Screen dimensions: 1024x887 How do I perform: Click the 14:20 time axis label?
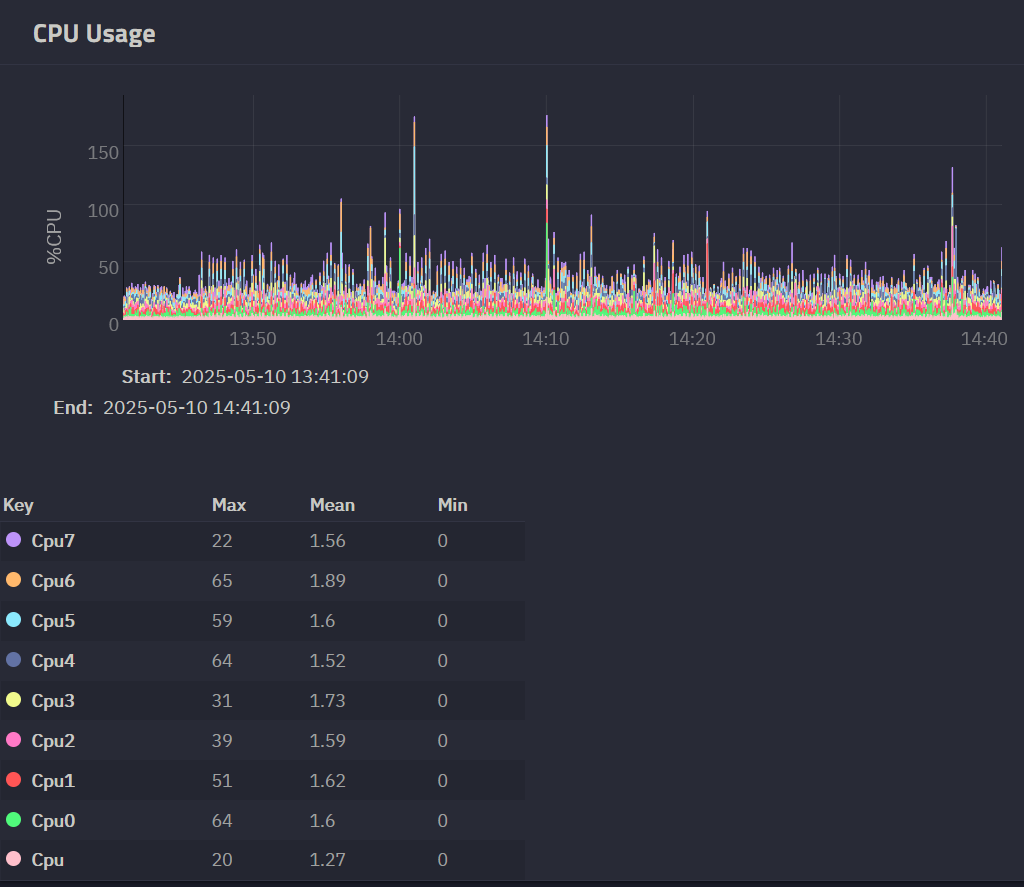[x=692, y=339]
